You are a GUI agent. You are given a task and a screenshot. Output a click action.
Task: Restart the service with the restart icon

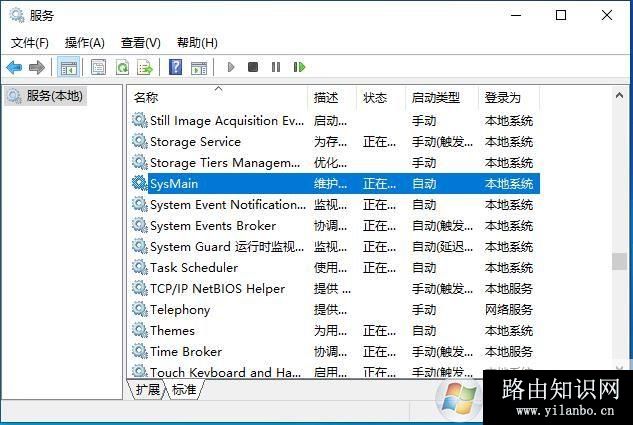point(299,67)
